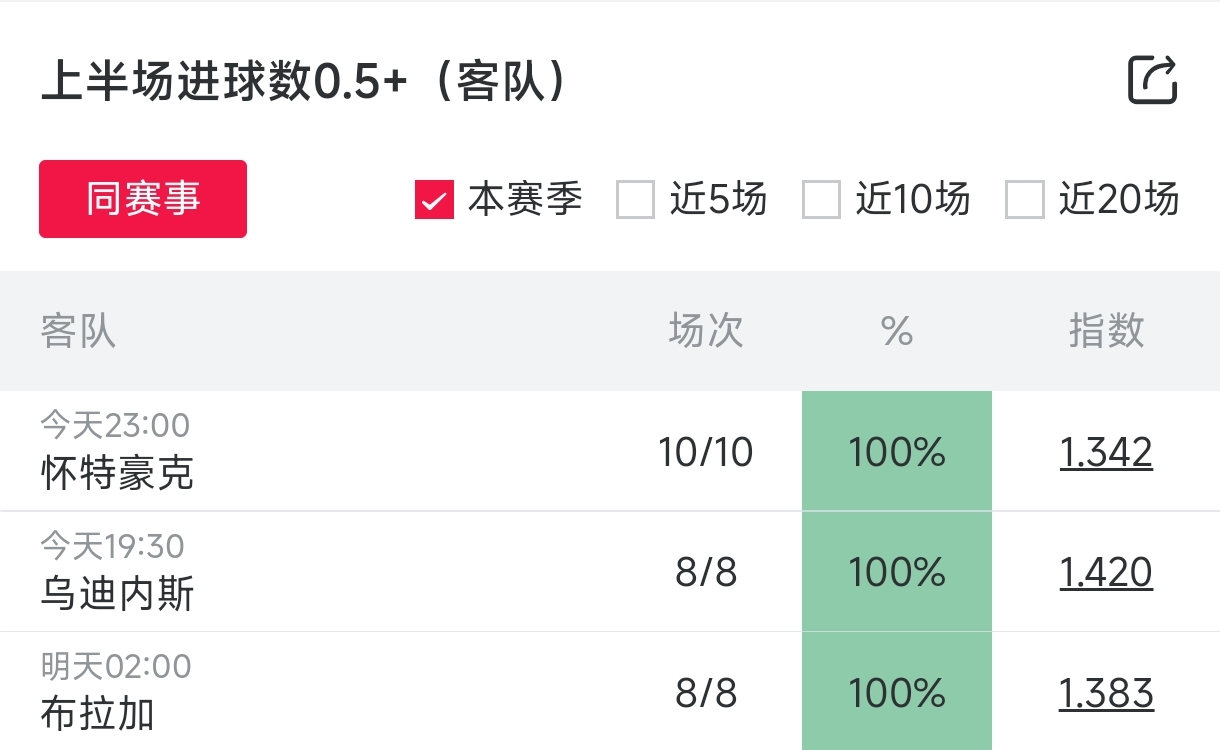This screenshot has width=1220, height=750.
Task: Uncheck the 本赛季 checkbox
Action: (x=434, y=200)
